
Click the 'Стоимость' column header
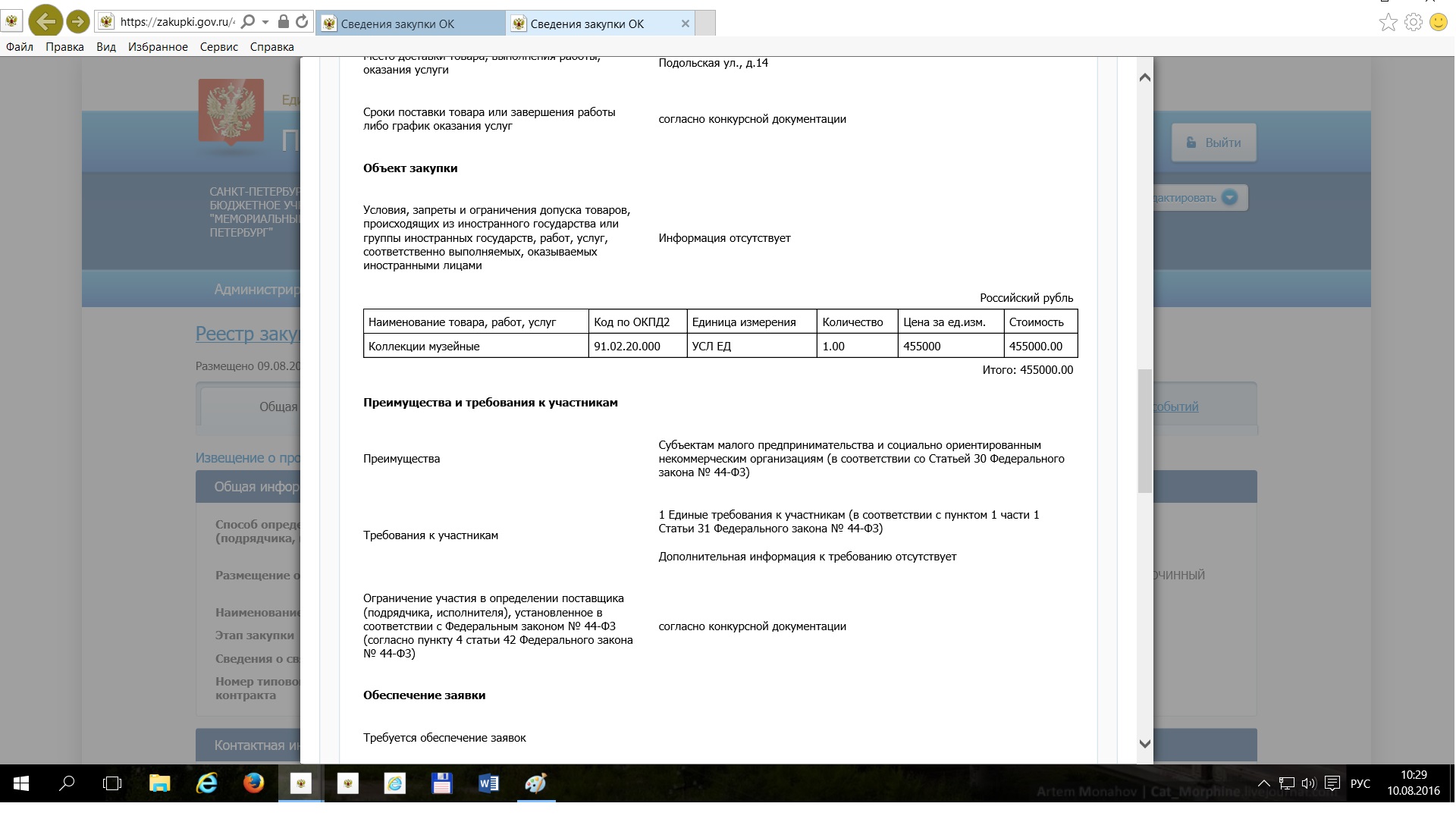click(1040, 322)
